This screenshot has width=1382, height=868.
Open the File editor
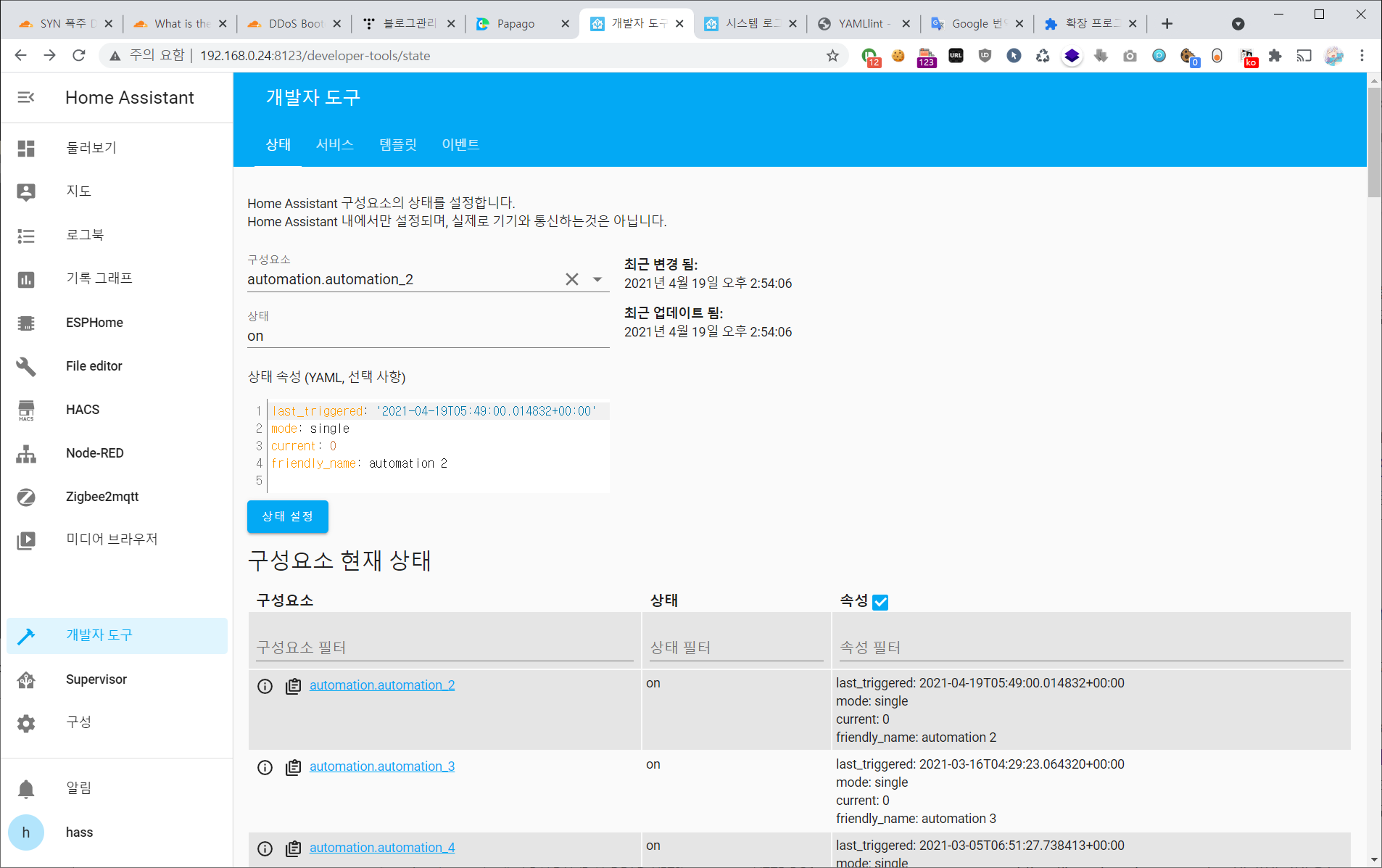(94, 365)
